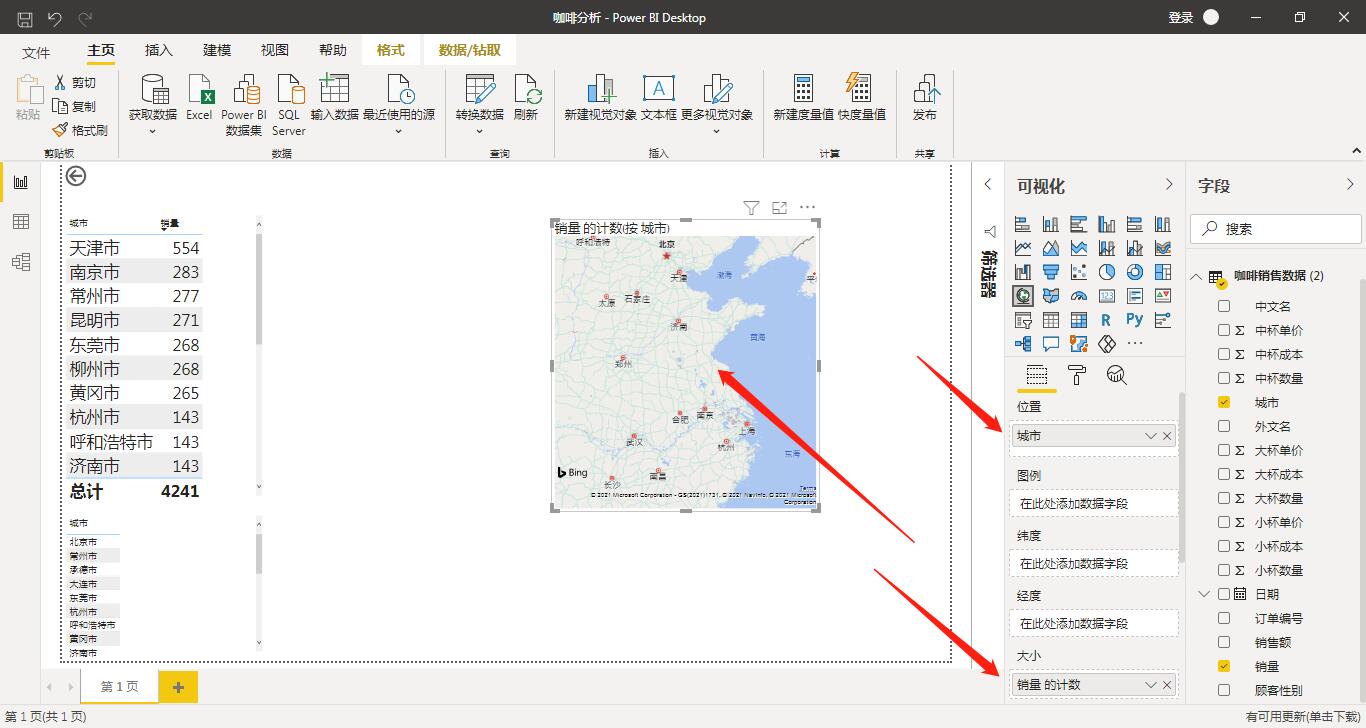
Task: Expand the Filters pane arrow
Action: pos(988,184)
